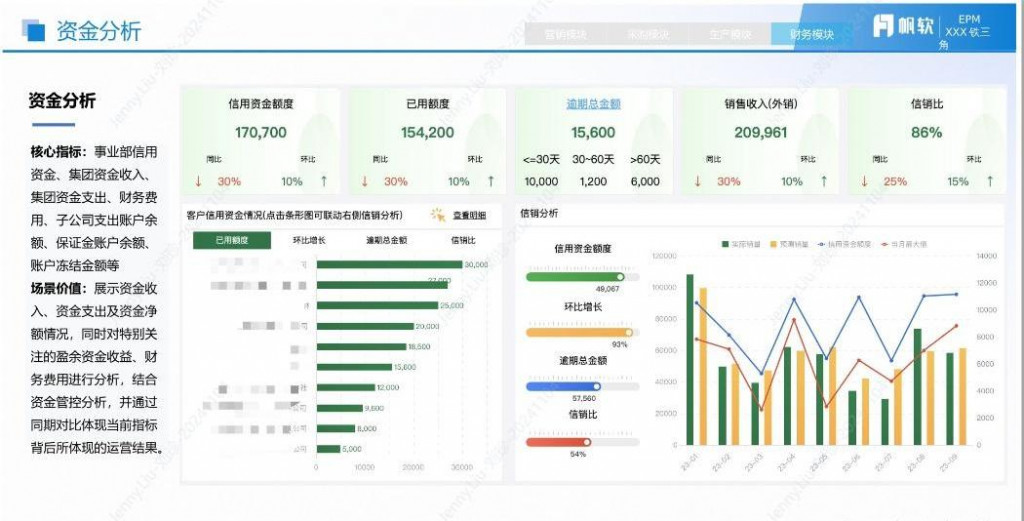Switch to the 财务模块 tab
1024x521 pixels.
[812, 34]
